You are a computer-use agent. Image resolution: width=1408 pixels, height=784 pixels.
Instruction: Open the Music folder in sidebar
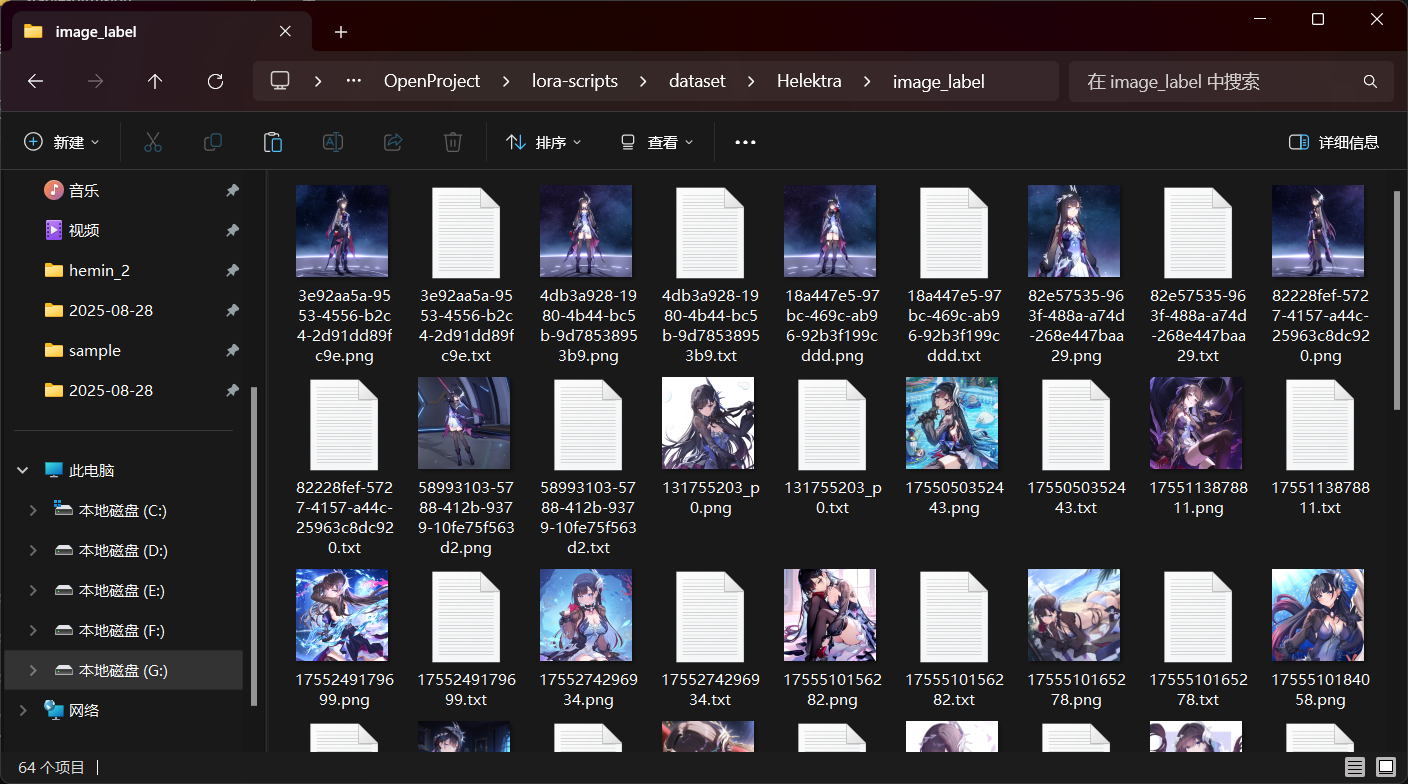point(84,190)
